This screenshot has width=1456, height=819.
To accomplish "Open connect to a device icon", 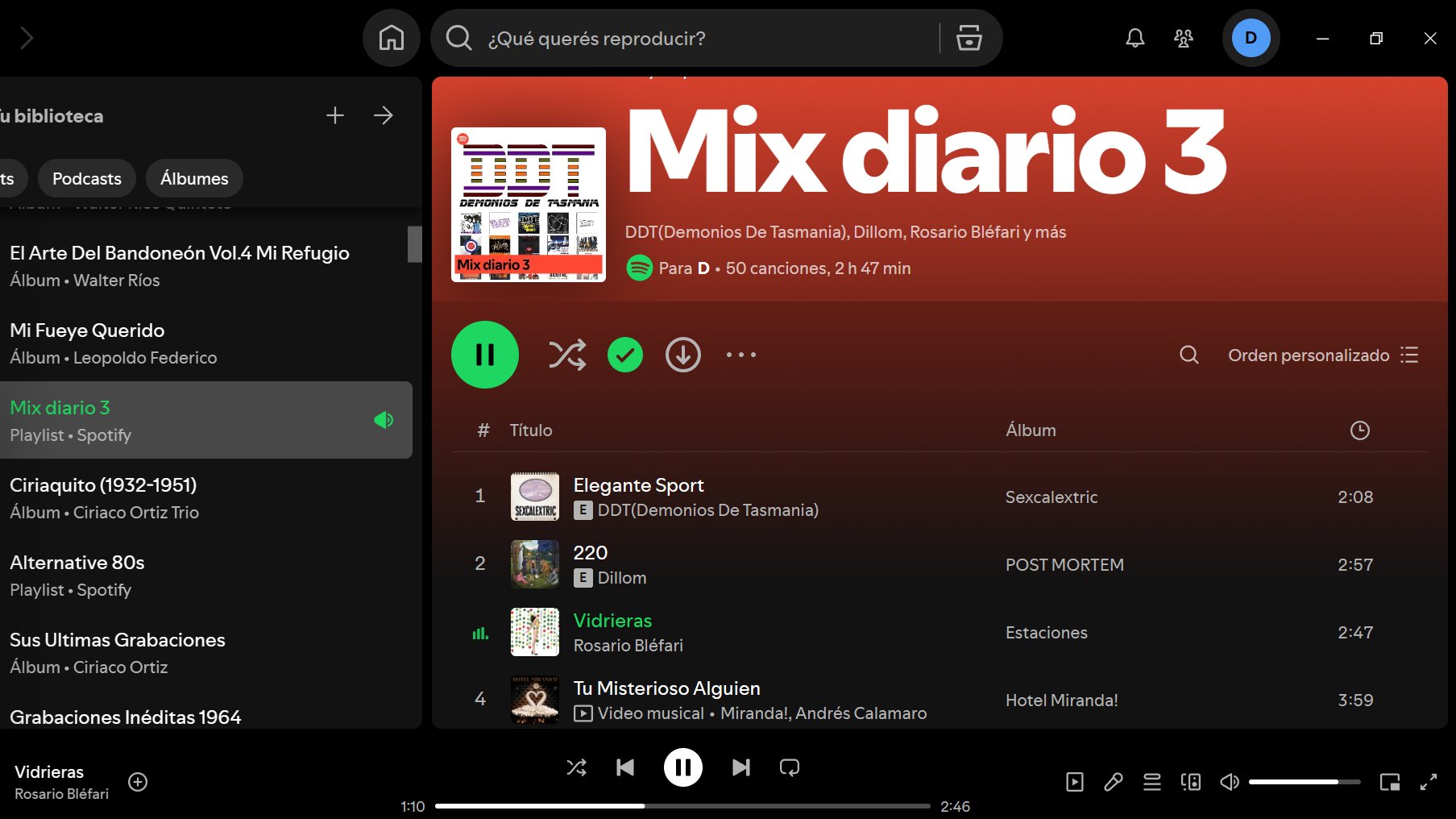I will pyautogui.click(x=1191, y=782).
